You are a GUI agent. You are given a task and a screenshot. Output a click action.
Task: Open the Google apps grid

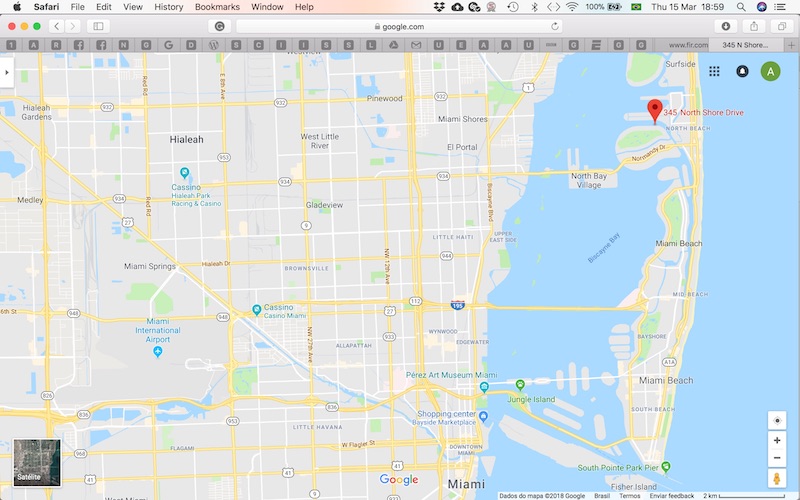pyautogui.click(x=715, y=72)
